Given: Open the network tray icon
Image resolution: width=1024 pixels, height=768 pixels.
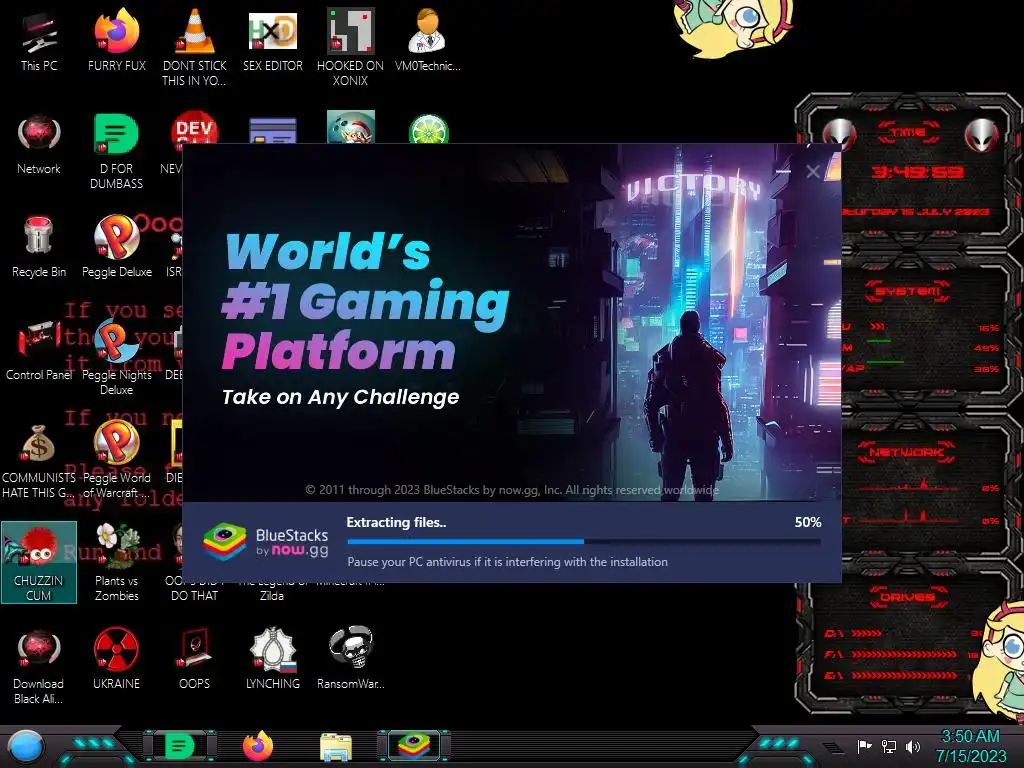Looking at the screenshot, I should (x=888, y=746).
